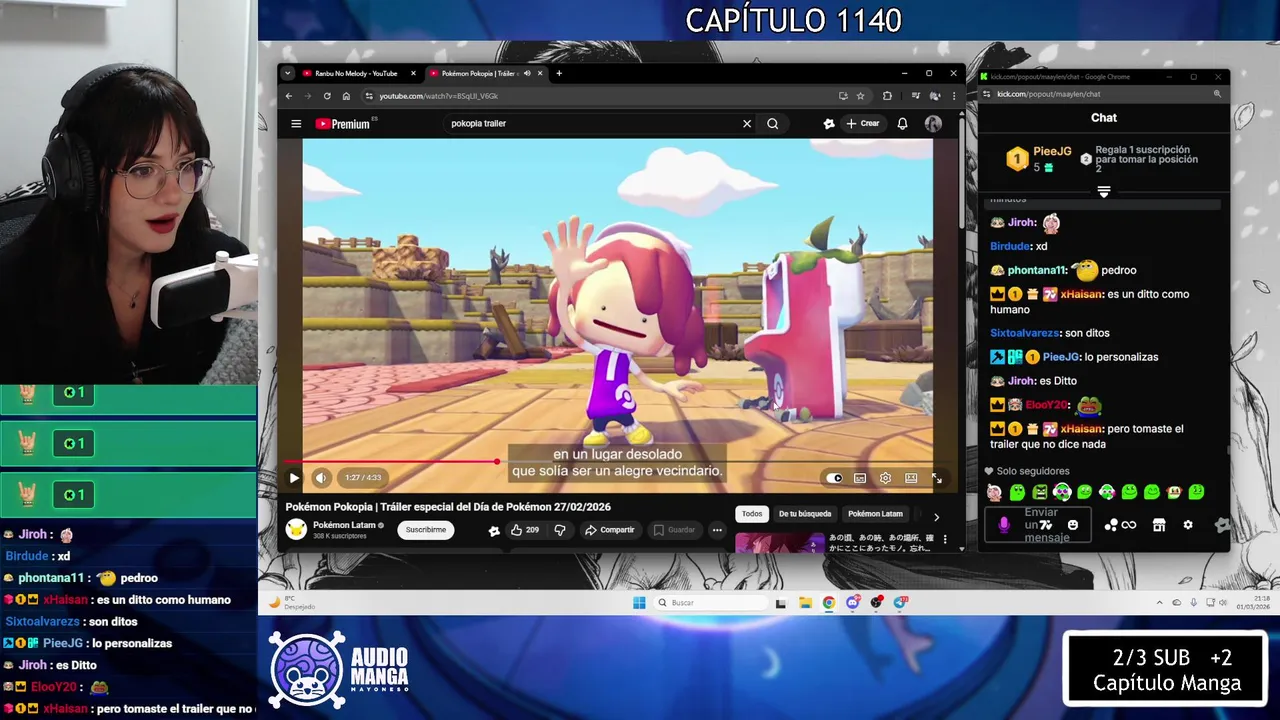Open File Explorer from the taskbar
The height and width of the screenshot is (720, 1280).
coord(805,603)
